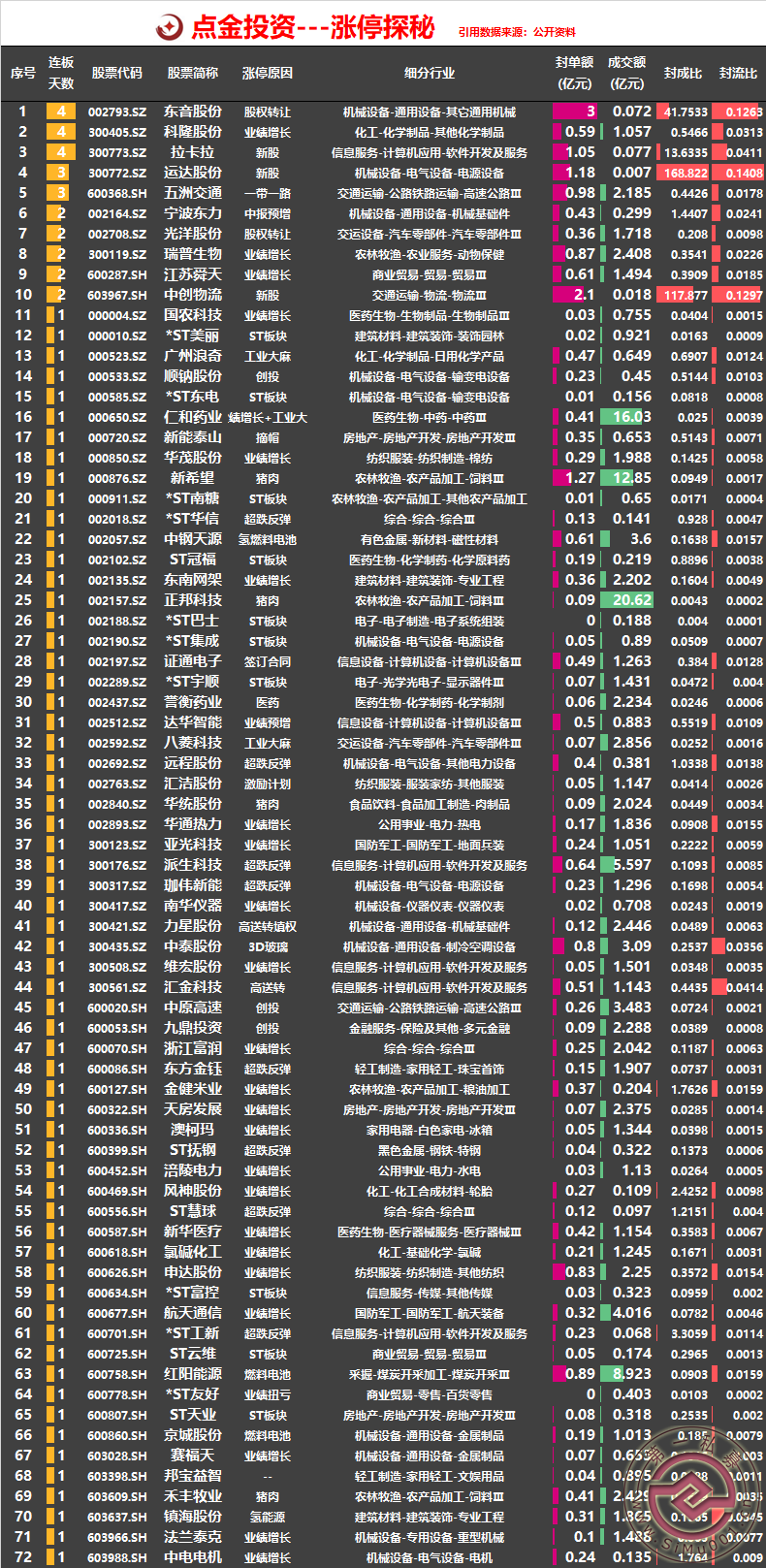766x1568 pixels.
Task: Select the orange 连板天数 cell for 拉卡拉
Action: [61, 152]
